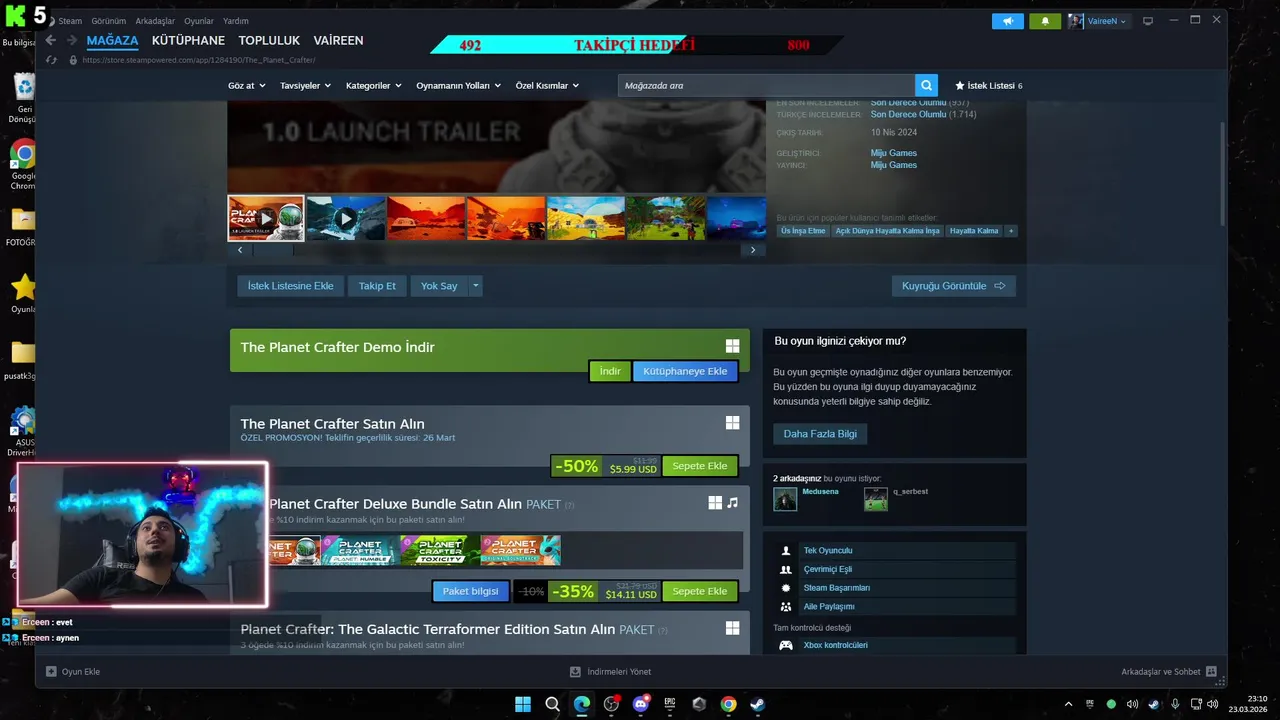Open the Windows Start menu
This screenshot has height=720, width=1280.
coord(523,704)
